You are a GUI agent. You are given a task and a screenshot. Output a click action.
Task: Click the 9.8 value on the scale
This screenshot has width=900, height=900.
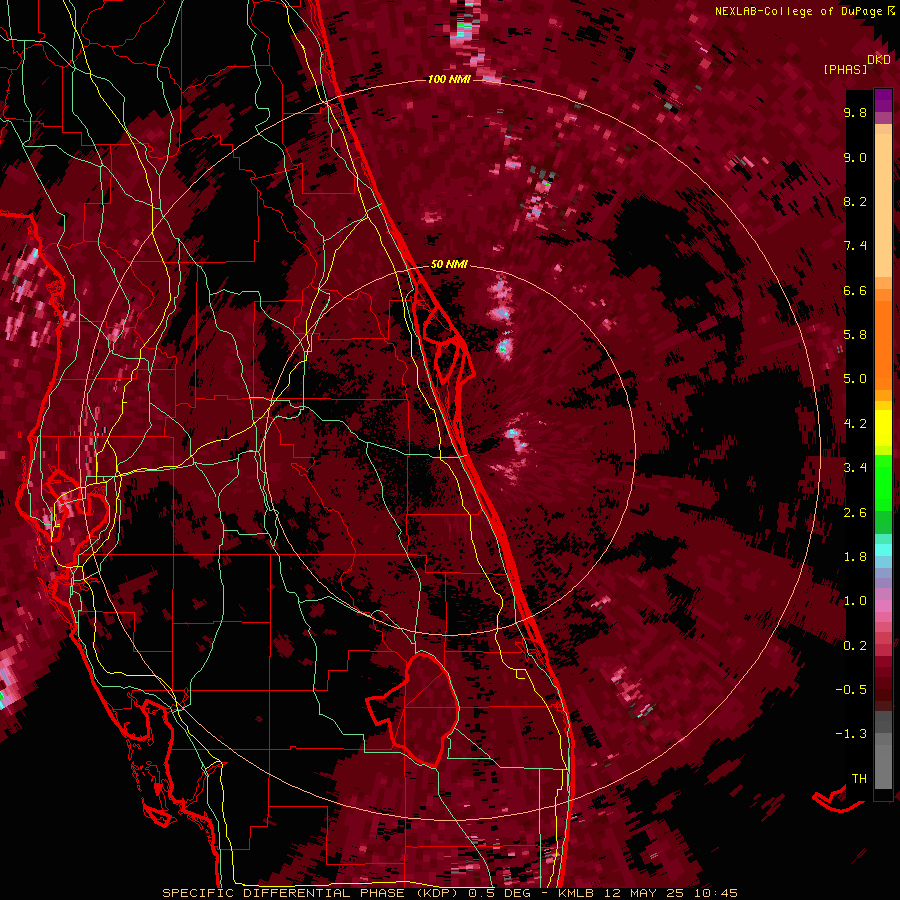[855, 112]
